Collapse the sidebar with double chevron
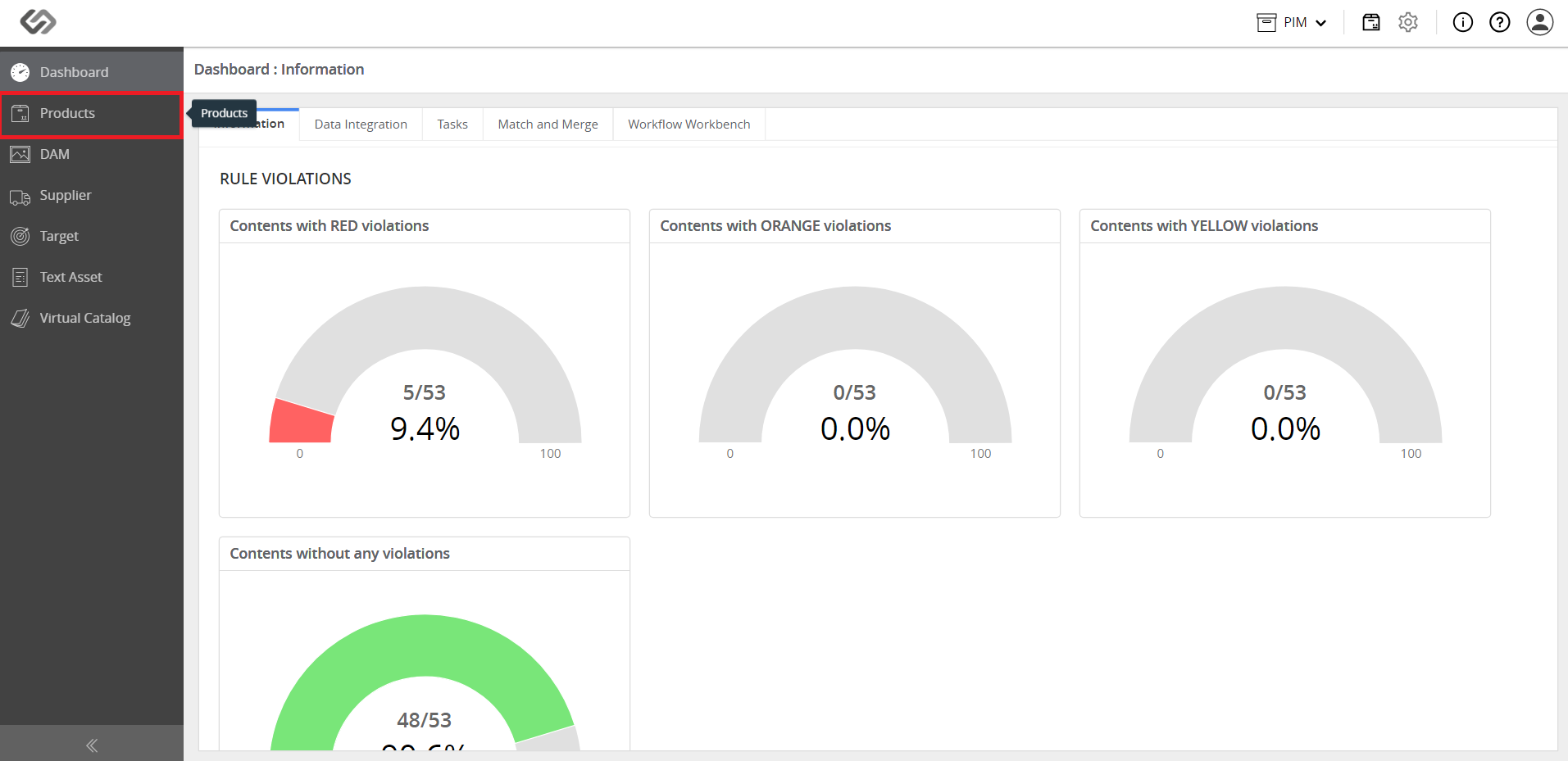The width and height of the screenshot is (1568, 761). [x=92, y=745]
